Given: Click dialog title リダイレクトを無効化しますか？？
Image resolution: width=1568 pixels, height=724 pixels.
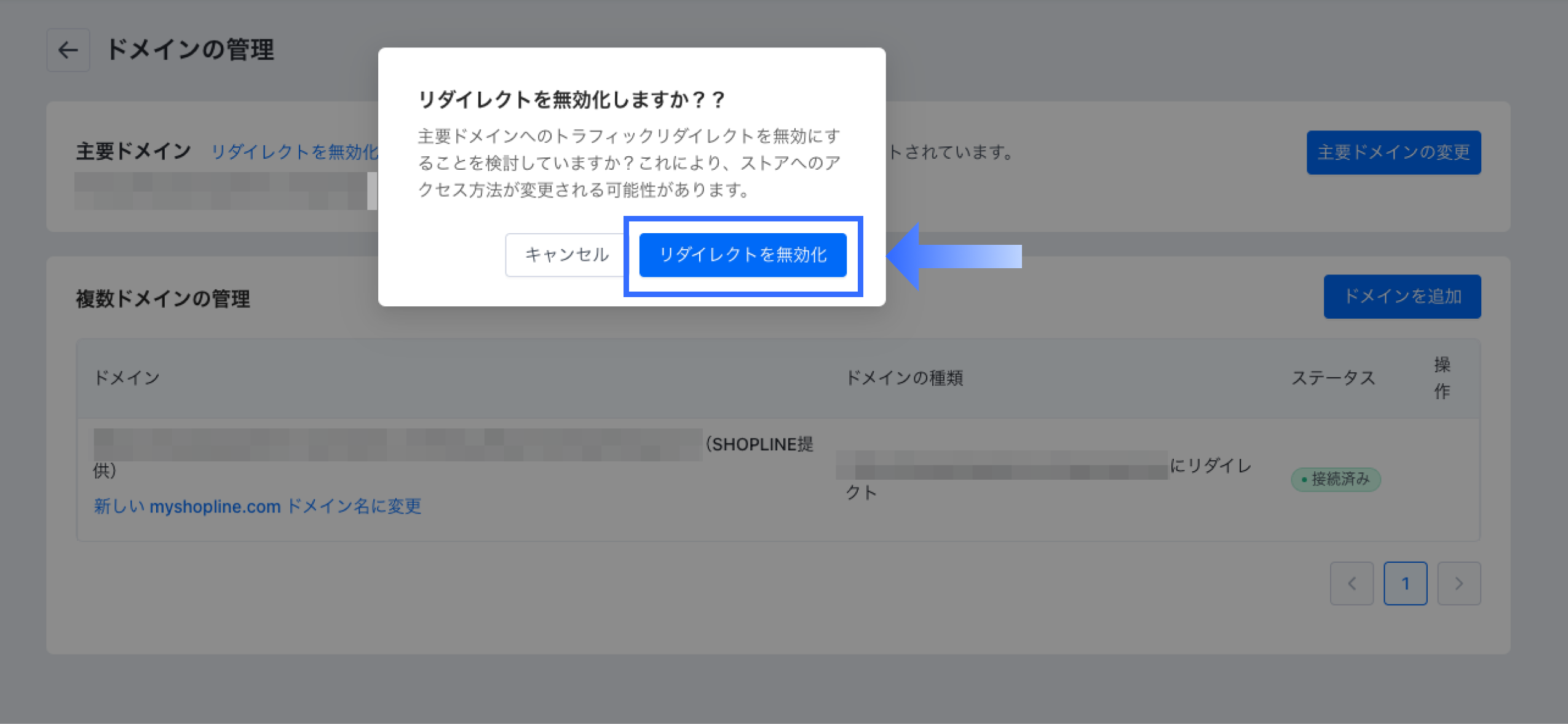Looking at the screenshot, I should (x=571, y=99).
